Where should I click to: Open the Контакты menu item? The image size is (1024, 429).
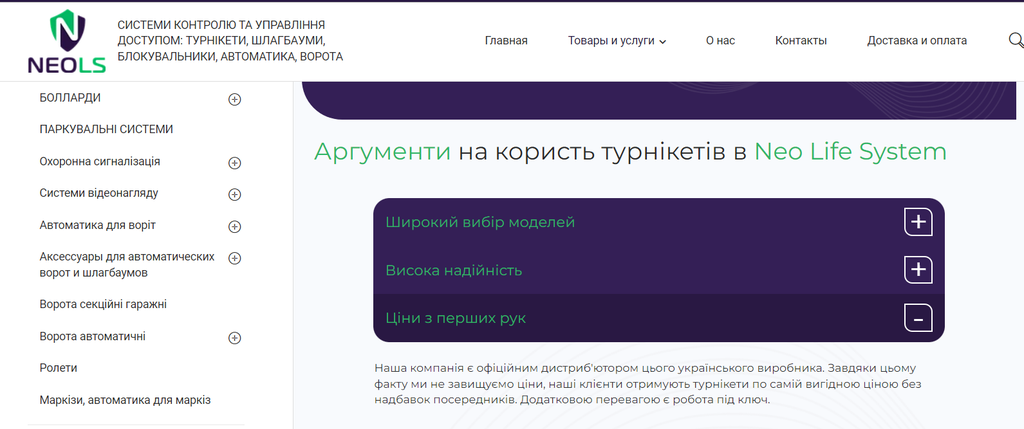click(801, 40)
